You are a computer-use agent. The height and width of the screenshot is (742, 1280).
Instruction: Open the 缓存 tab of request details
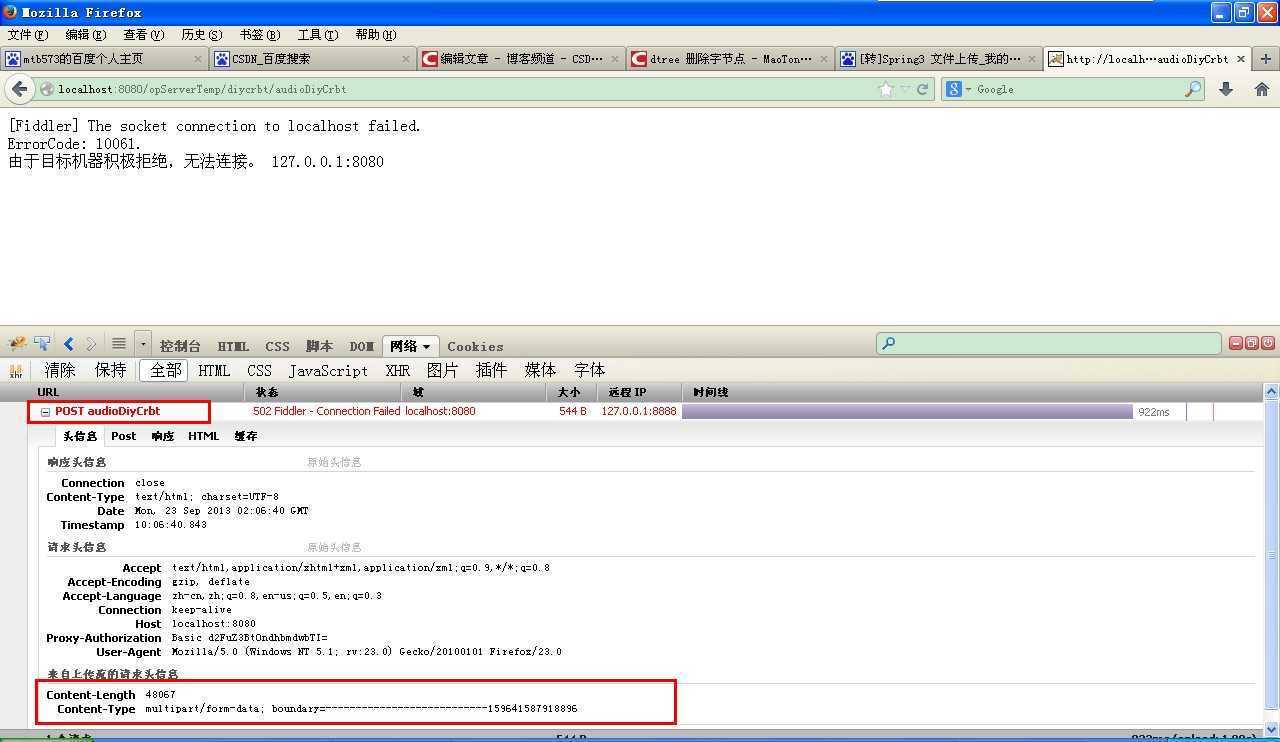pyautogui.click(x=246, y=436)
